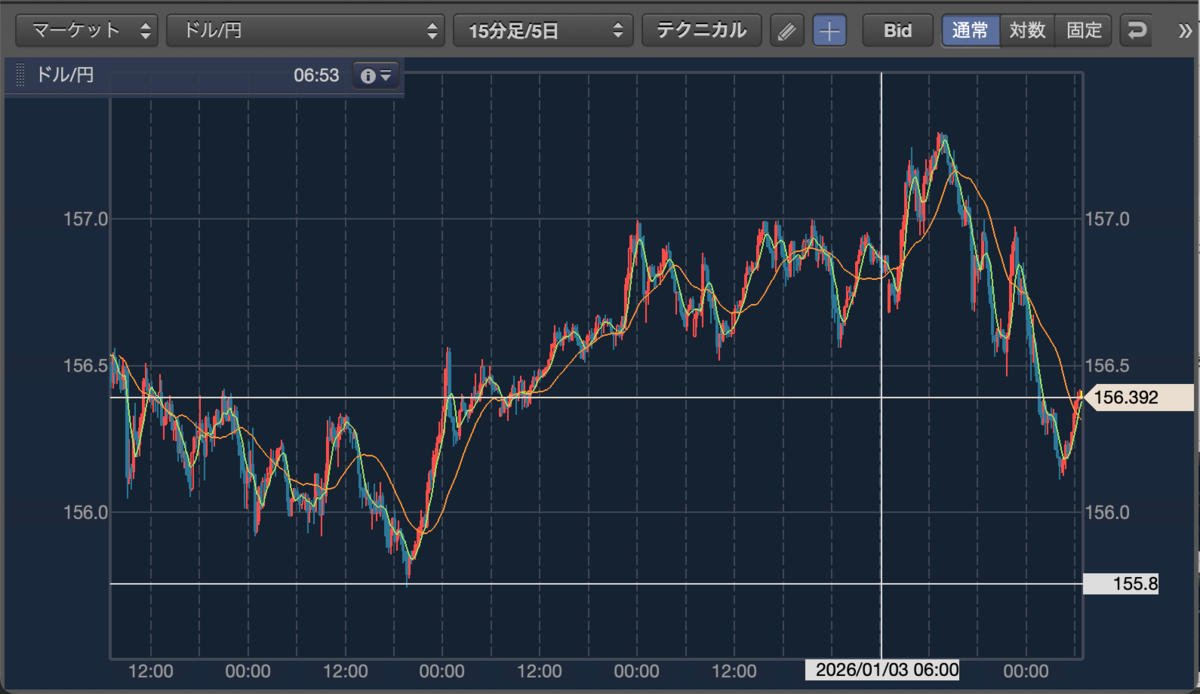Select the 対数 scale mode

coord(1027,30)
